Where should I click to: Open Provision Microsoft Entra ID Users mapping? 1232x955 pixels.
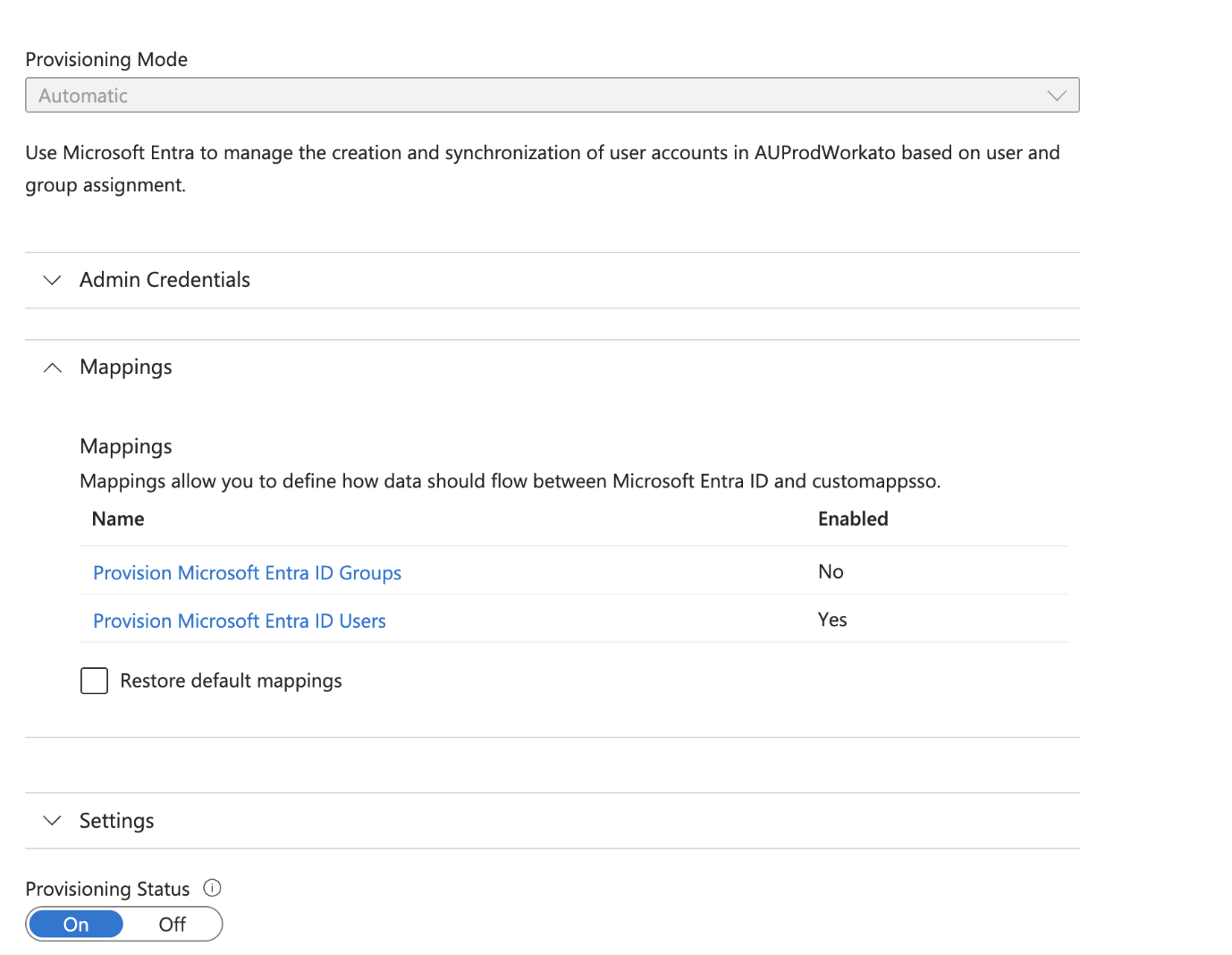click(x=239, y=621)
